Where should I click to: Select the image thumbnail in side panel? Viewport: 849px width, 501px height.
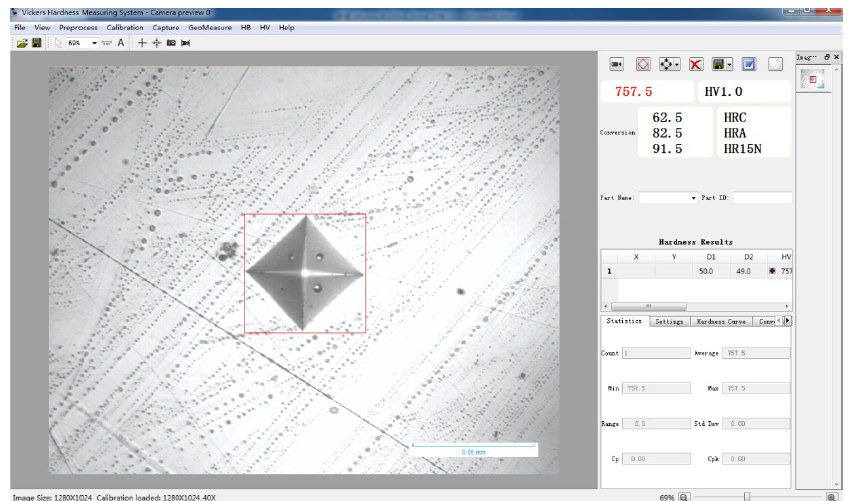[x=813, y=79]
